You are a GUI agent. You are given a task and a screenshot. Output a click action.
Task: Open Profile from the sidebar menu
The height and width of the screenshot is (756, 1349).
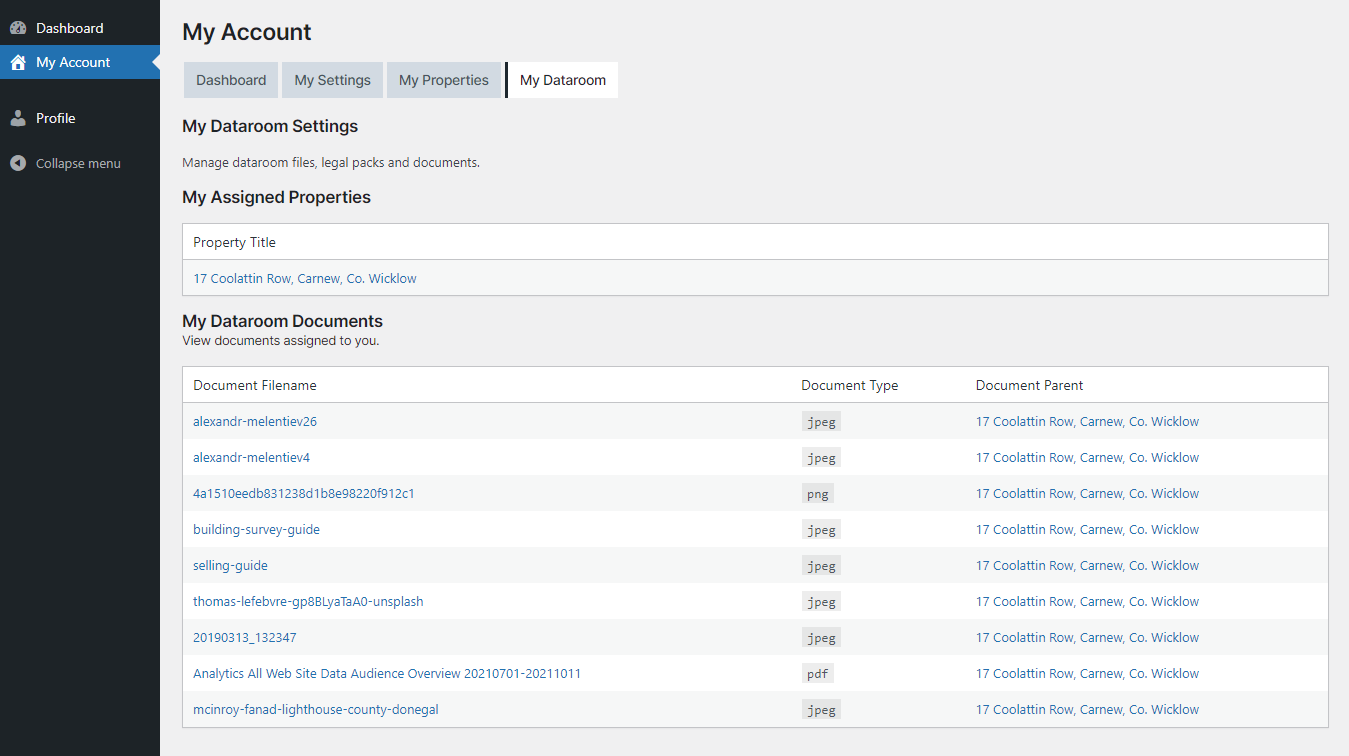[56, 118]
